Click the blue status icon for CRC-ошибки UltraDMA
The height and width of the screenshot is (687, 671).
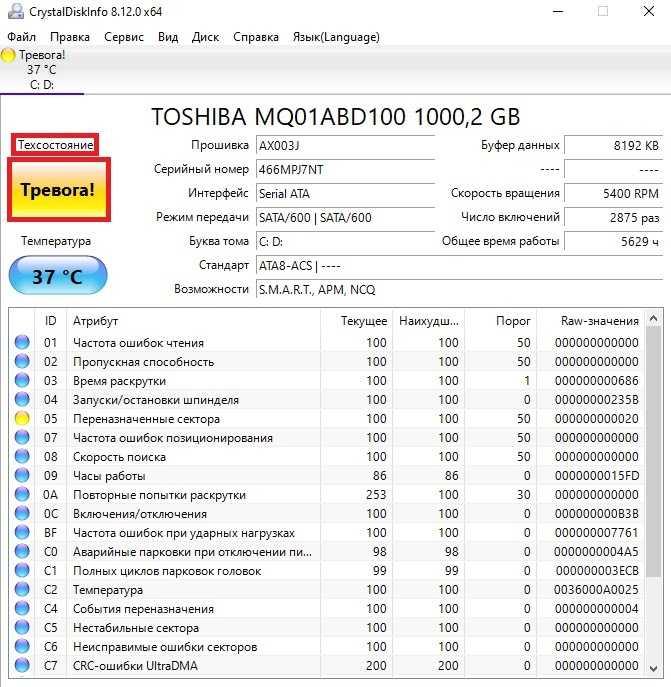[x=22, y=665]
